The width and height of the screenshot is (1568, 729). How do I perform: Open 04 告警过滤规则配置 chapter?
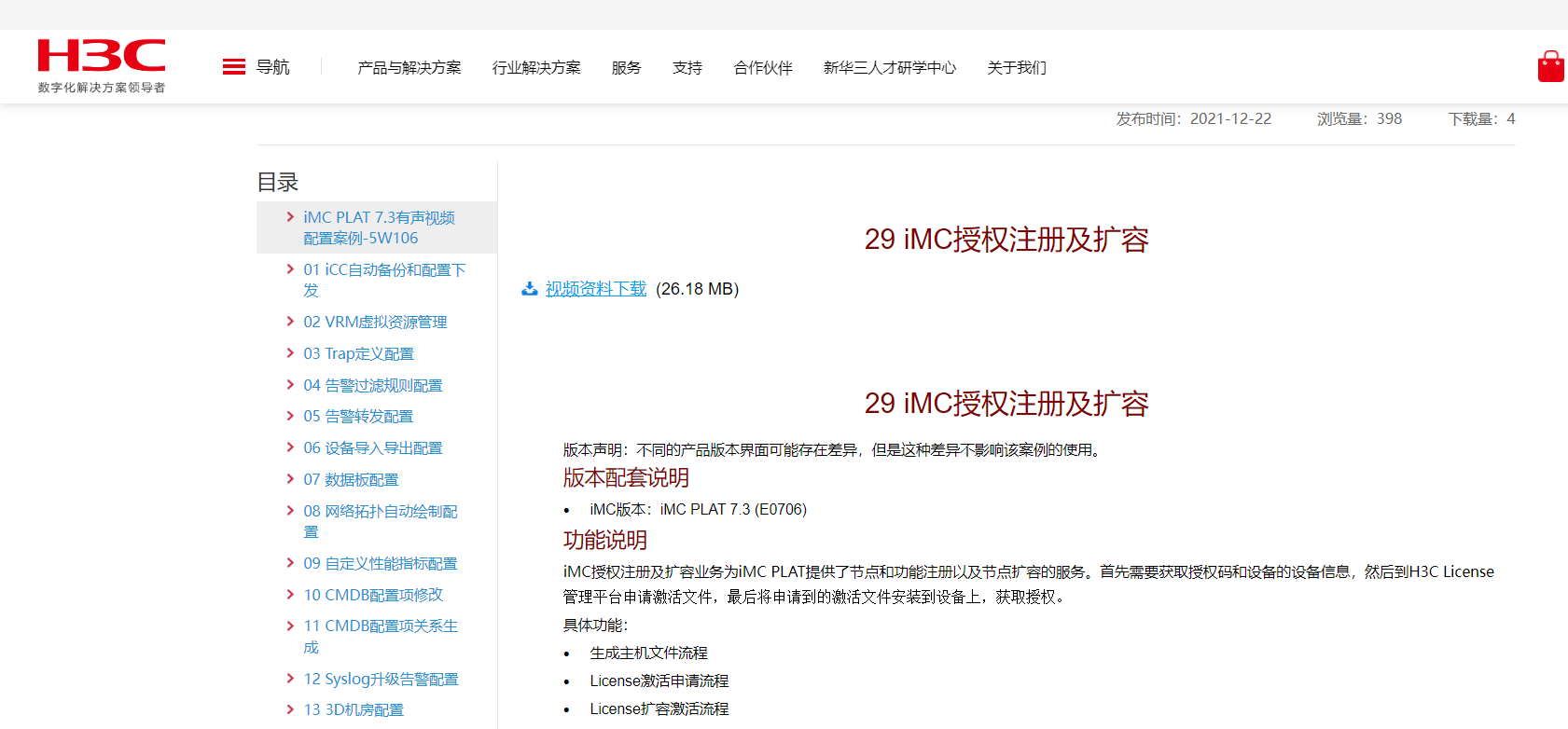[x=373, y=385]
